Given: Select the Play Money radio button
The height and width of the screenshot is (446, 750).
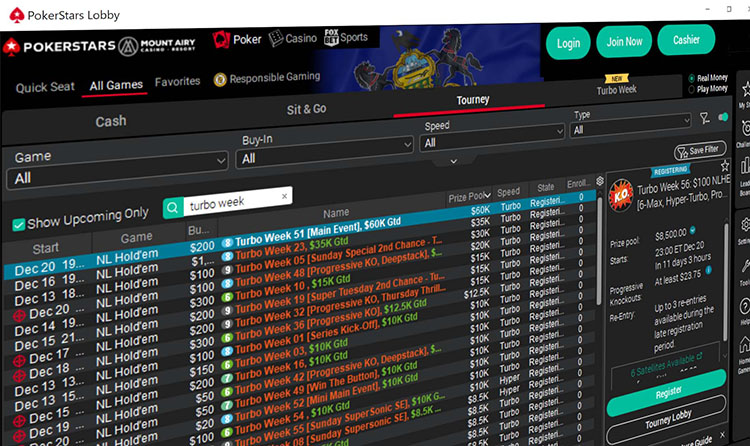Looking at the screenshot, I should [x=692, y=89].
